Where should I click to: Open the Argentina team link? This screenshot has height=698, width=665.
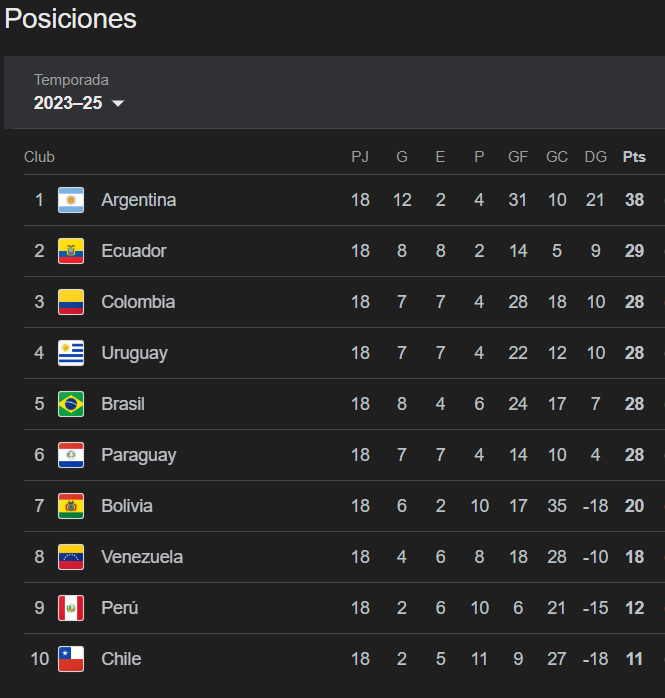138,200
